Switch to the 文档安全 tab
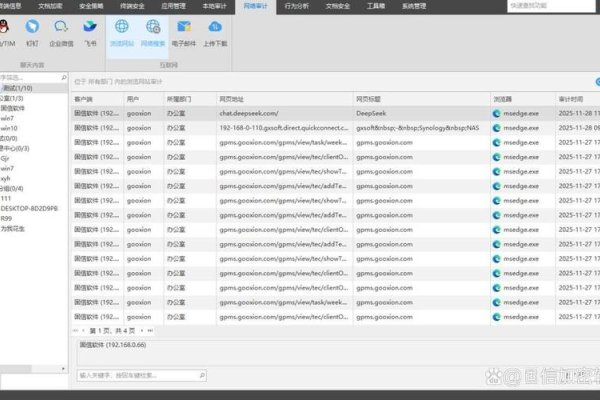The width and height of the screenshot is (600, 400). (338, 6)
